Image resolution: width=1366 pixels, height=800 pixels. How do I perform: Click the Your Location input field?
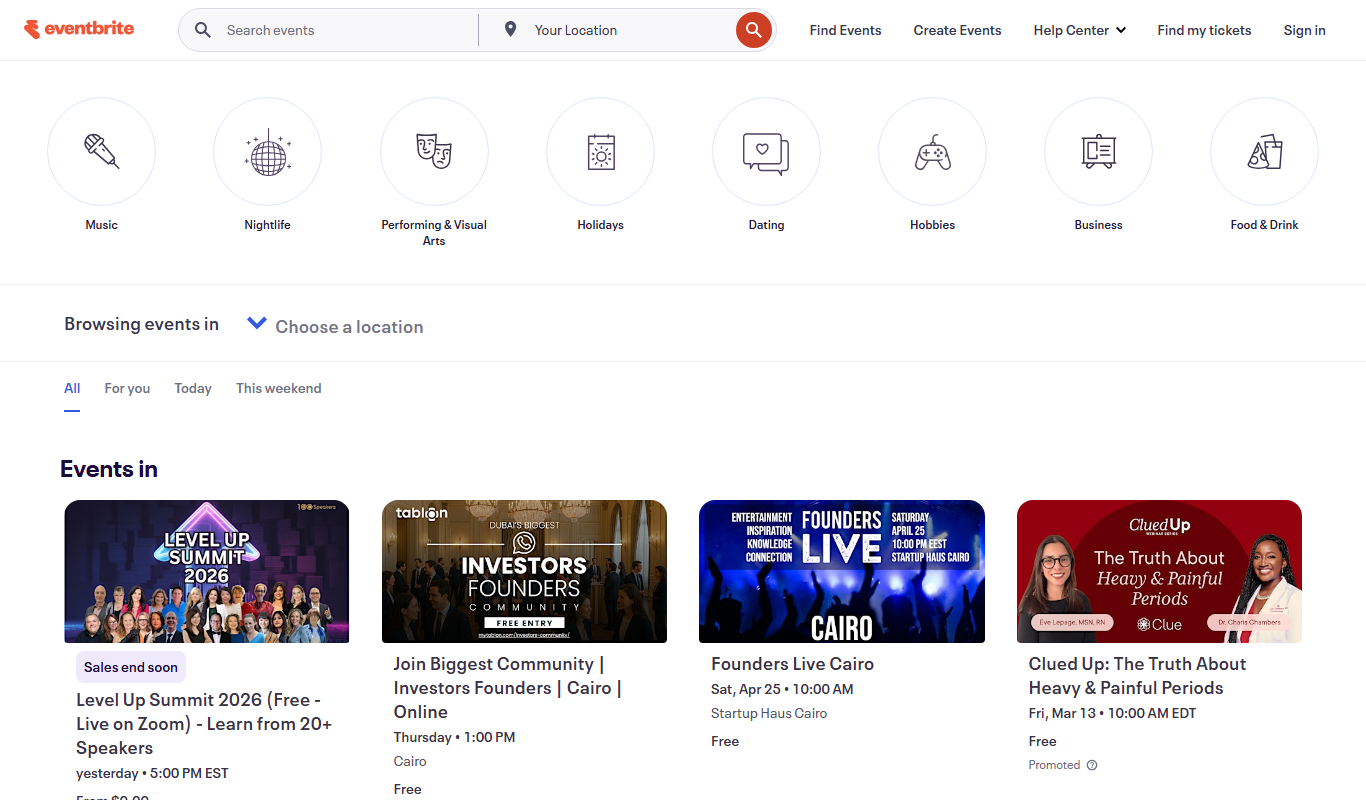point(630,30)
